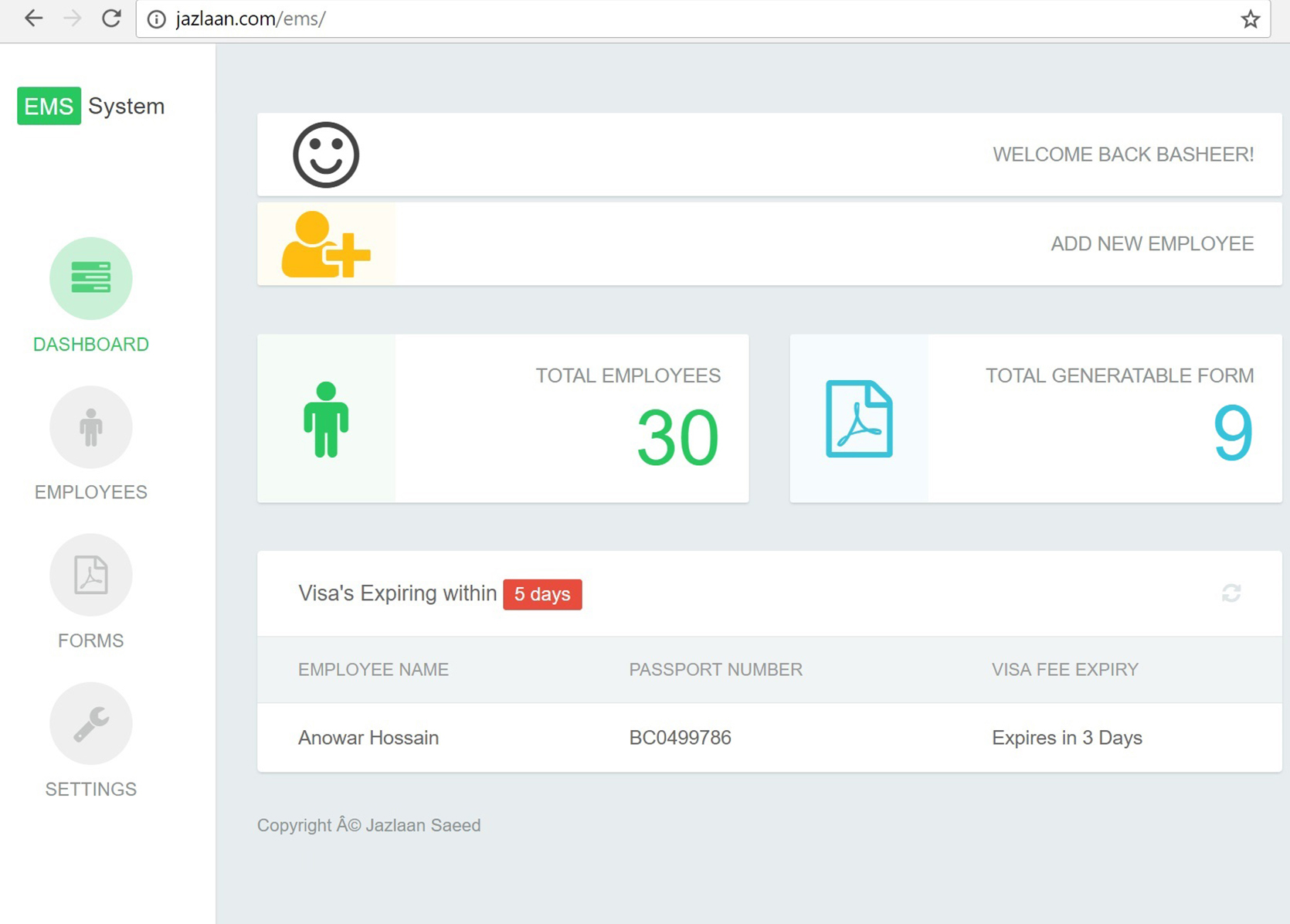Click the yellow add-user icon

(x=326, y=244)
